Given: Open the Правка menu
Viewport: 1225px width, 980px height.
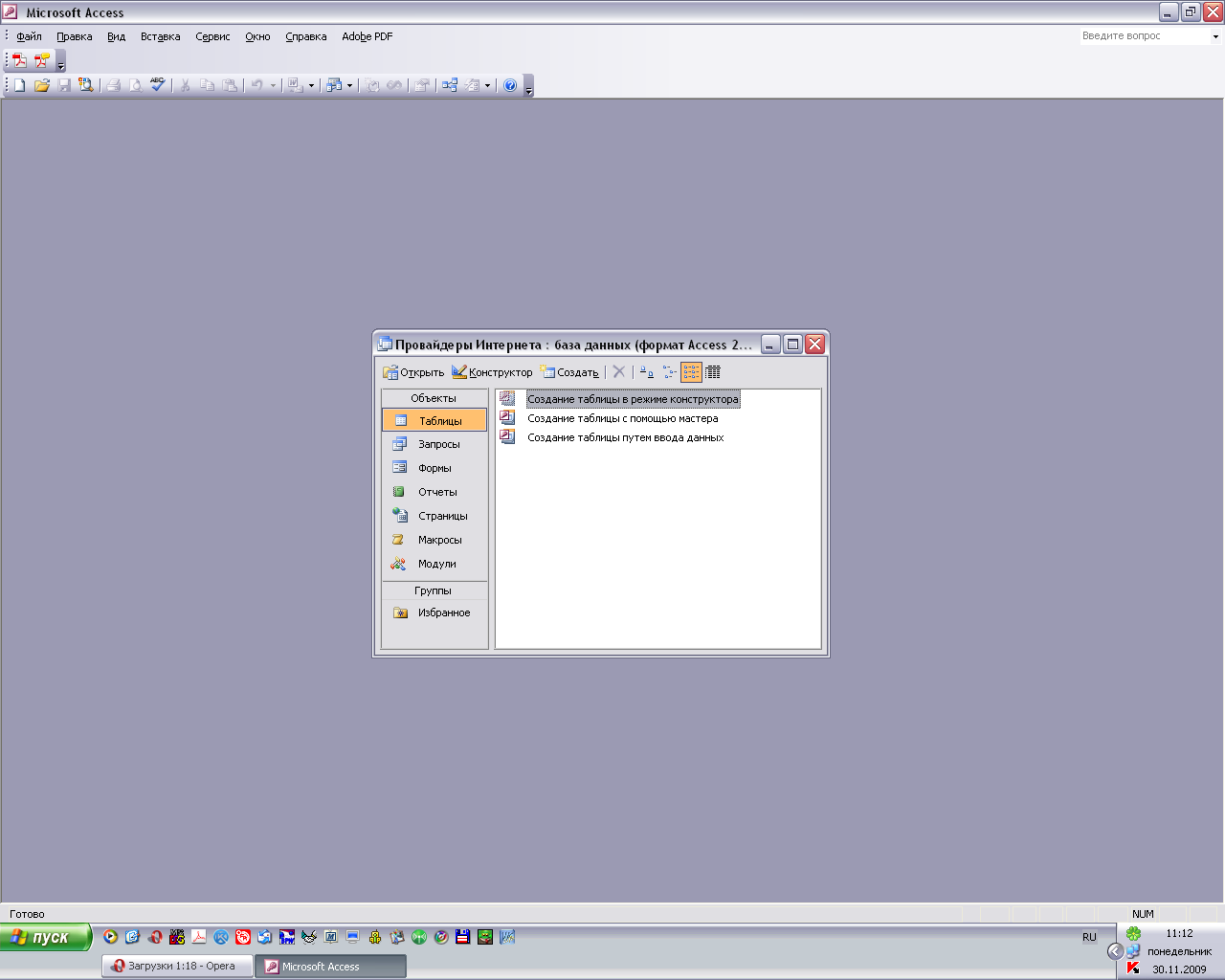Looking at the screenshot, I should tap(74, 36).
